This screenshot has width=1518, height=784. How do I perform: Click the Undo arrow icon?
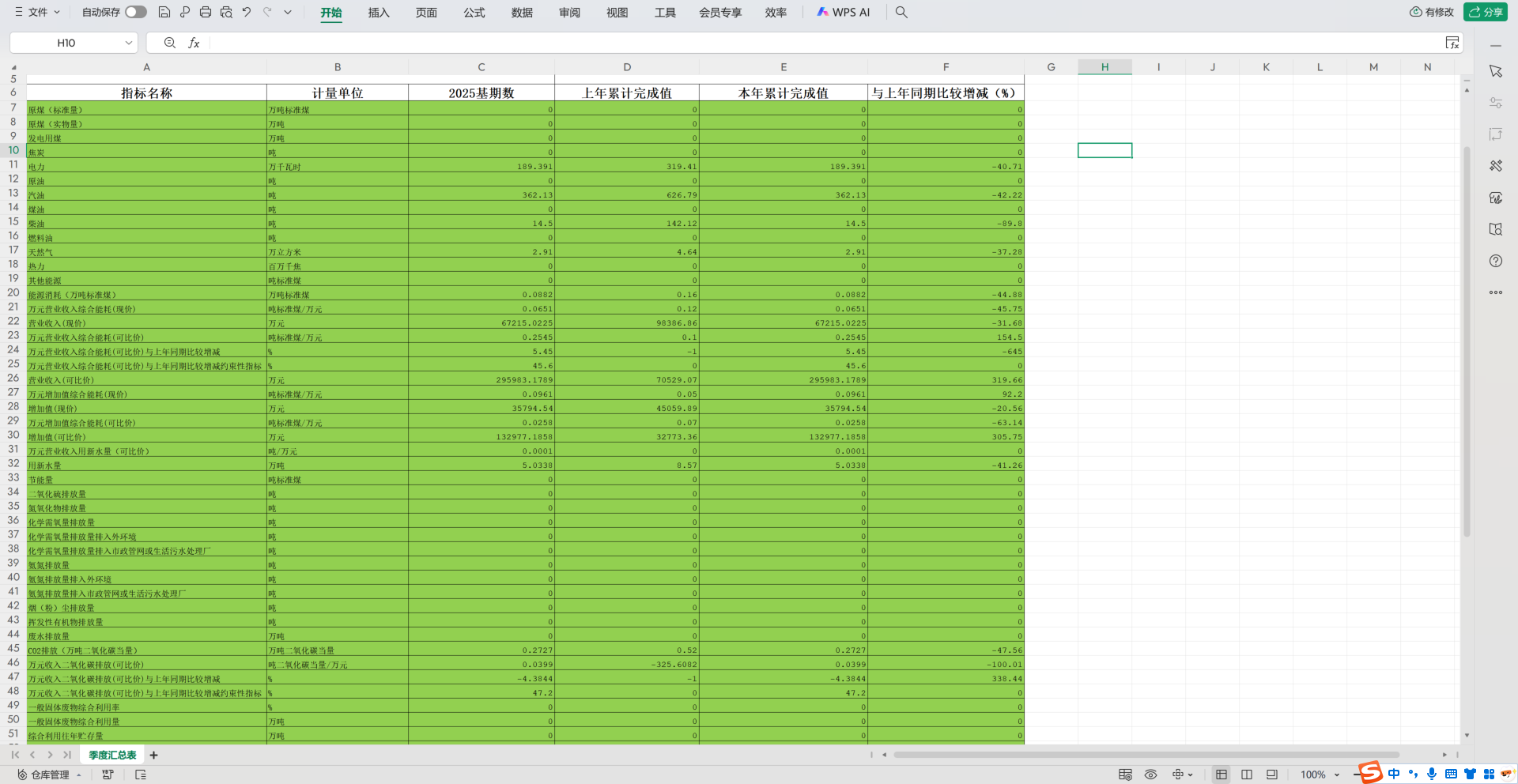click(x=247, y=12)
